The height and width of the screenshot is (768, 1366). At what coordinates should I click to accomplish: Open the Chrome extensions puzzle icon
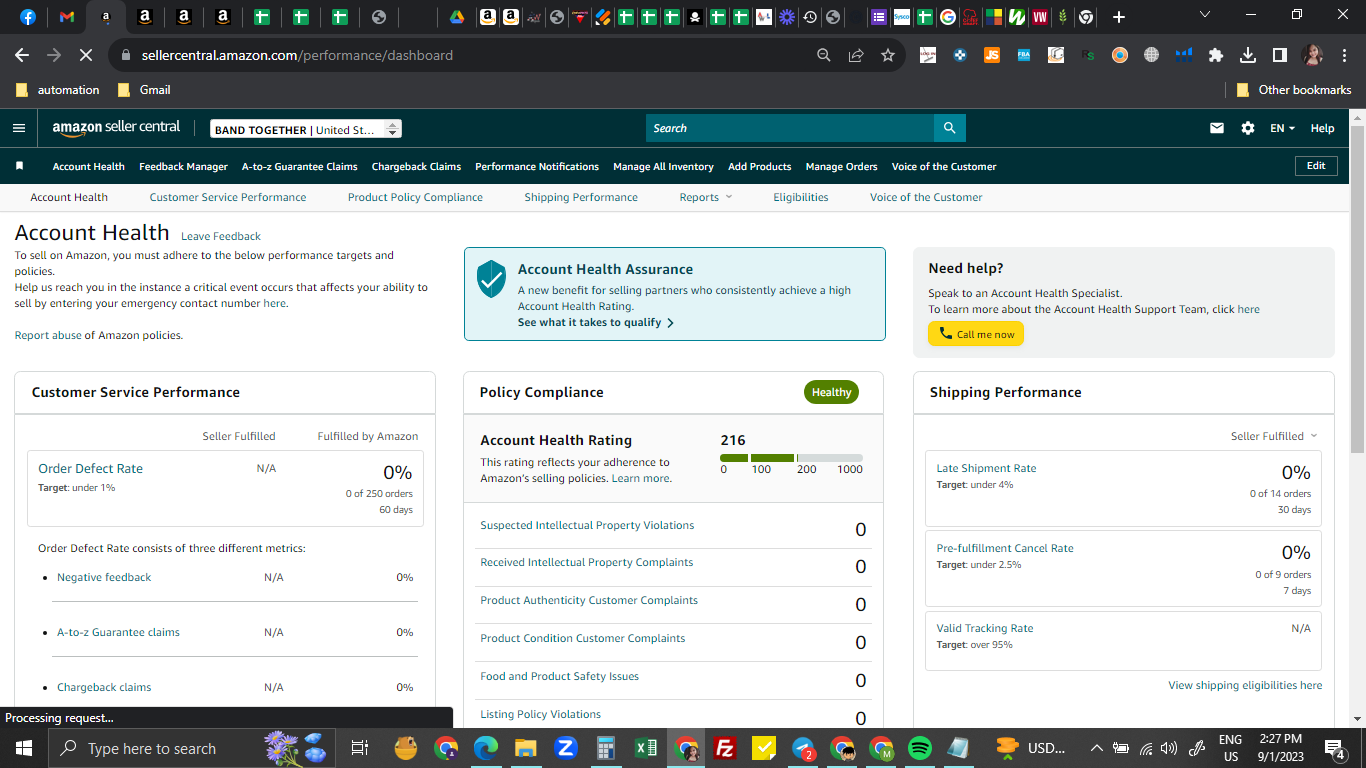1216,55
